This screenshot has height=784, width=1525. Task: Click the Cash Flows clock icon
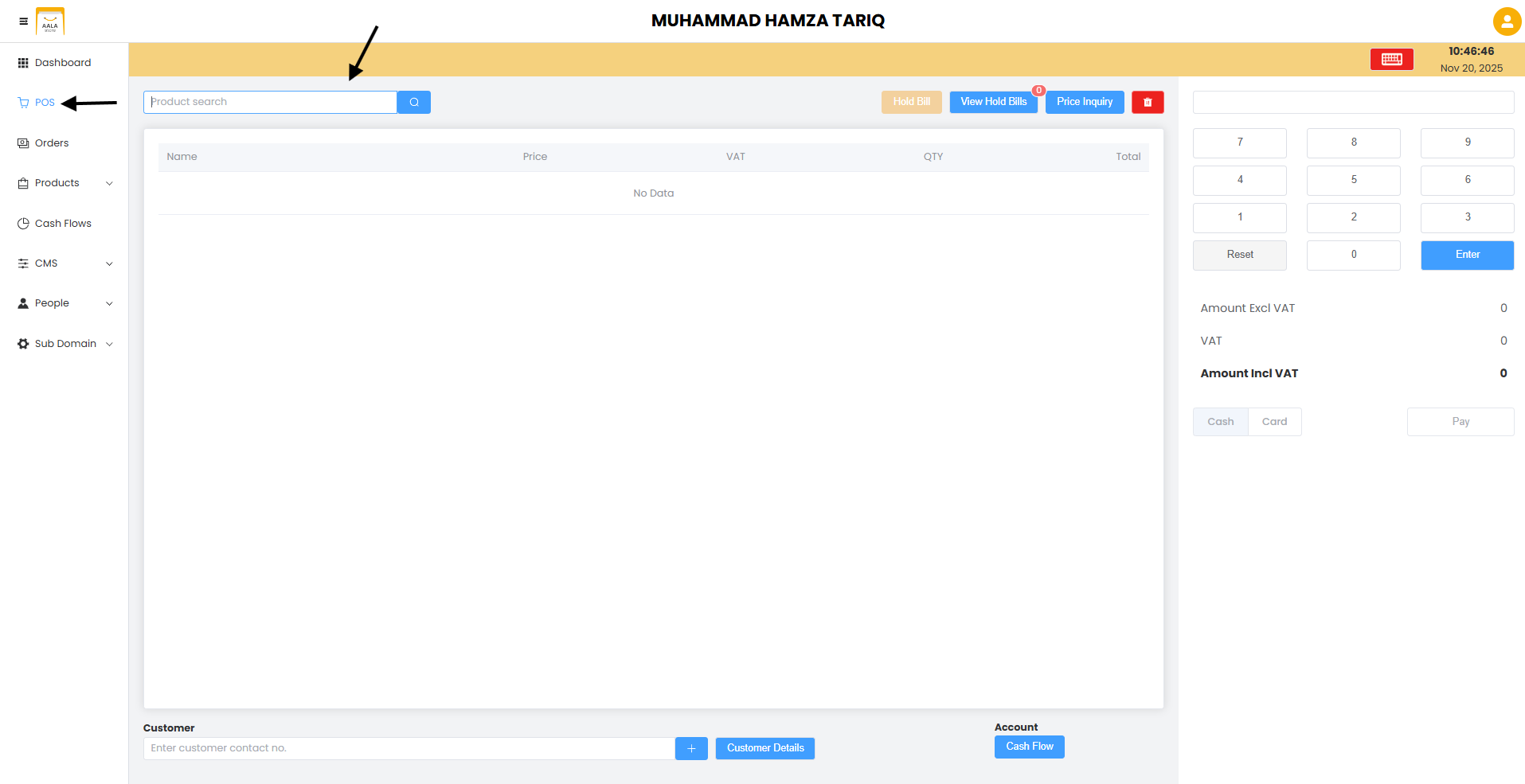point(22,223)
